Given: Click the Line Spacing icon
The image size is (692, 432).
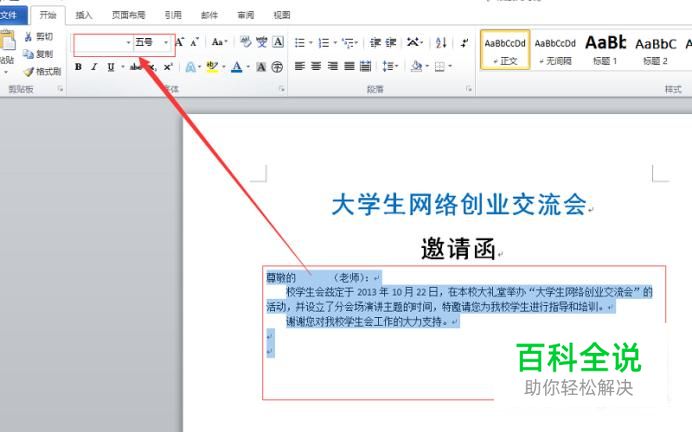Looking at the screenshot, I should click(x=387, y=66).
